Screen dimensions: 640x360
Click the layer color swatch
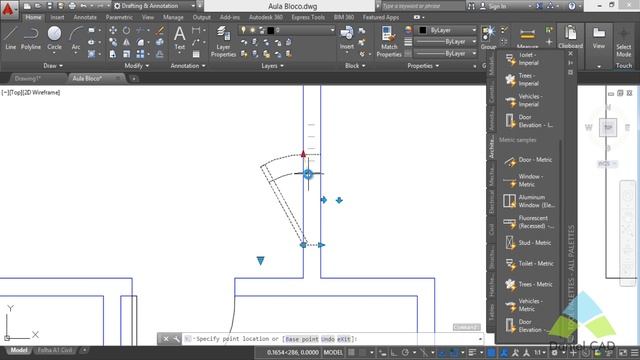click(270, 30)
